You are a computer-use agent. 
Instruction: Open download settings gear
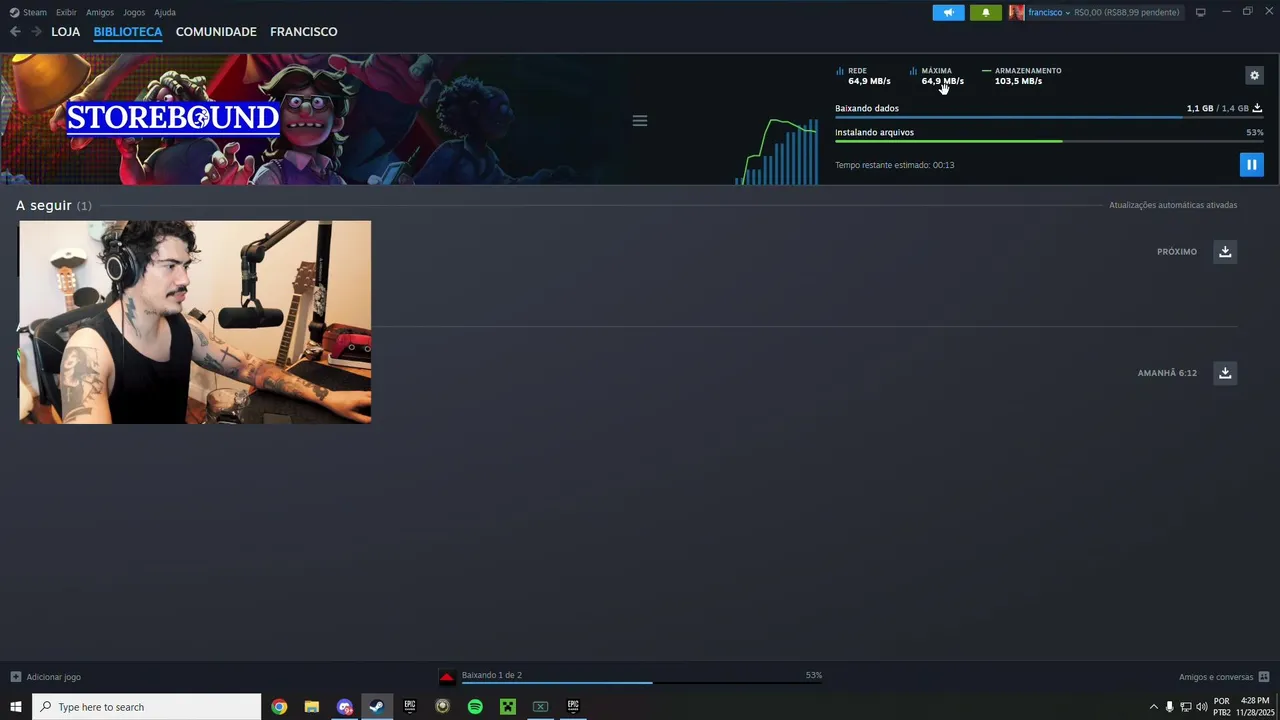1255,75
